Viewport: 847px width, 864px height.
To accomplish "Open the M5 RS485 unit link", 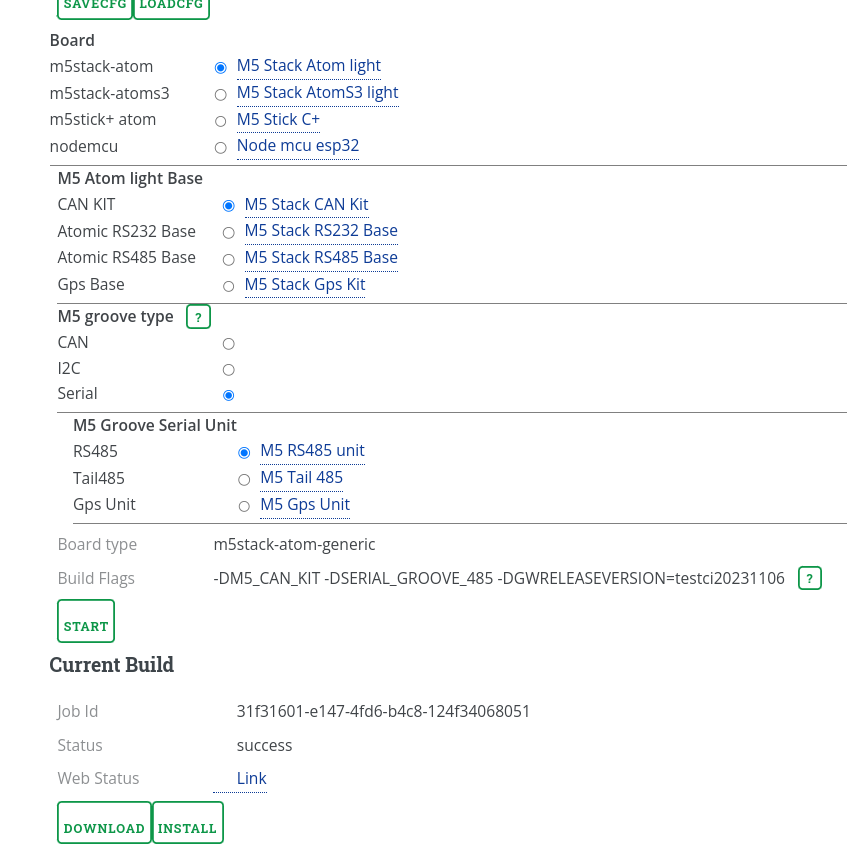I will [x=312, y=451].
